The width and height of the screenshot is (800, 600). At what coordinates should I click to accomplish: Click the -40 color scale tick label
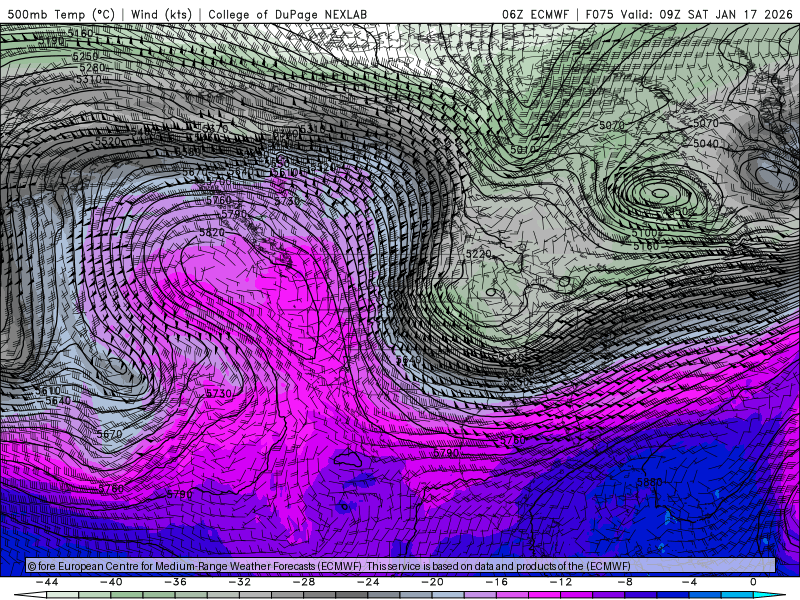click(111, 582)
